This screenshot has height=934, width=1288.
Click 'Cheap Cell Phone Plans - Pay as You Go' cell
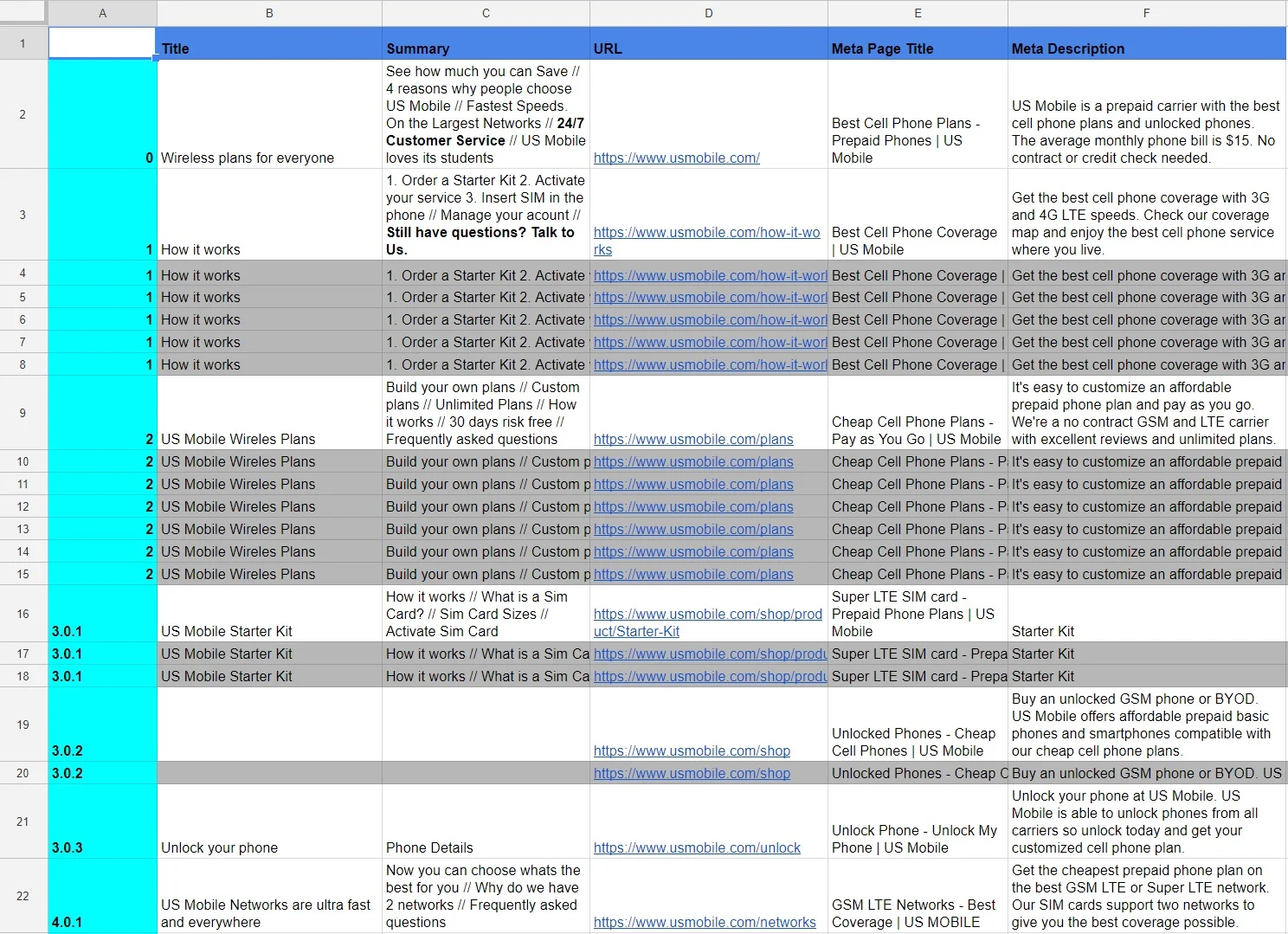click(x=918, y=413)
